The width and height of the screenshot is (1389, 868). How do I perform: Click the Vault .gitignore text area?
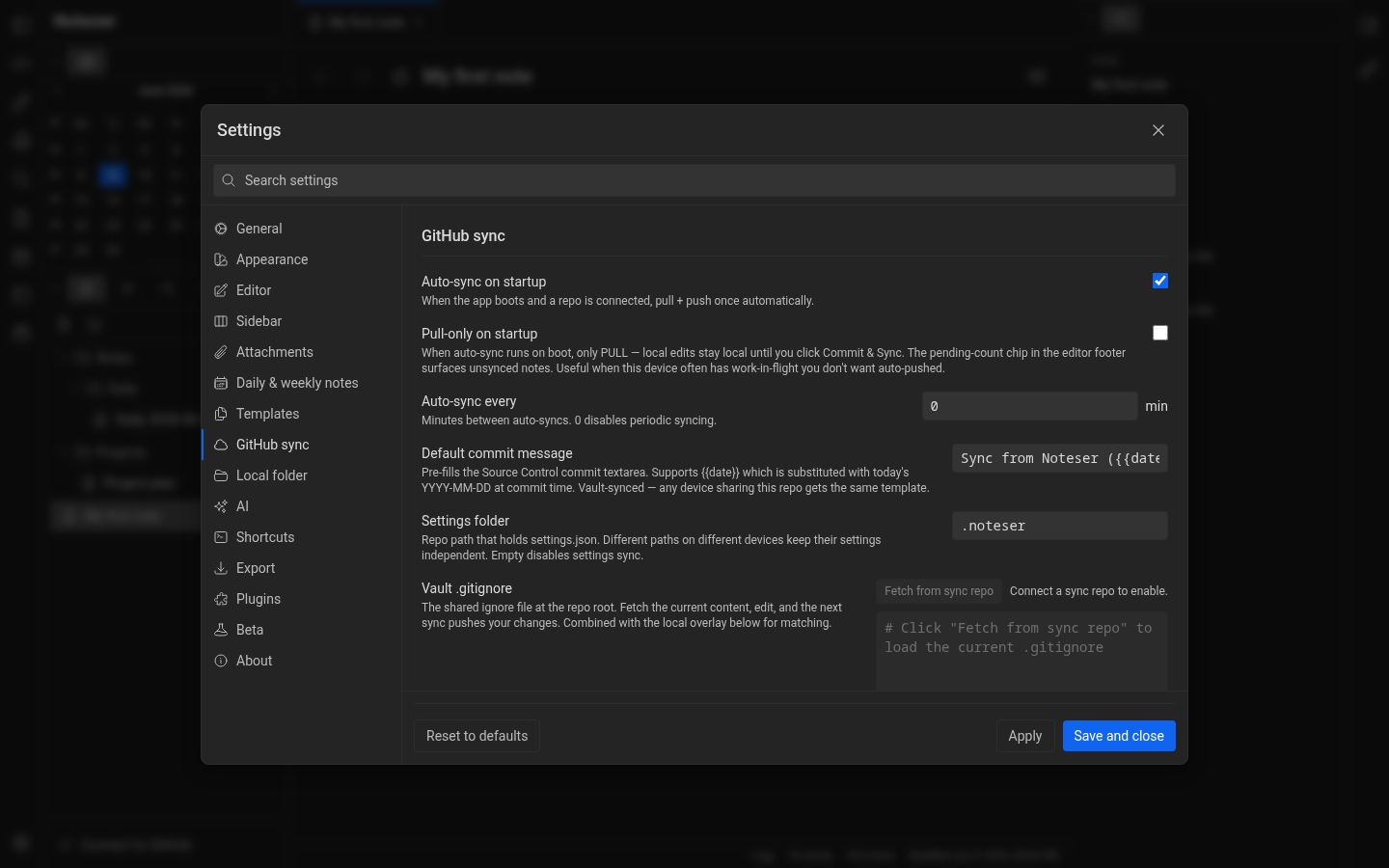[x=1021, y=651]
